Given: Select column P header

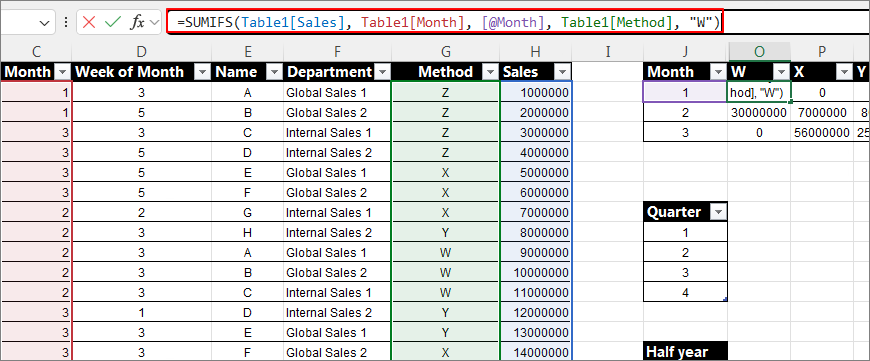Looking at the screenshot, I should (822, 52).
